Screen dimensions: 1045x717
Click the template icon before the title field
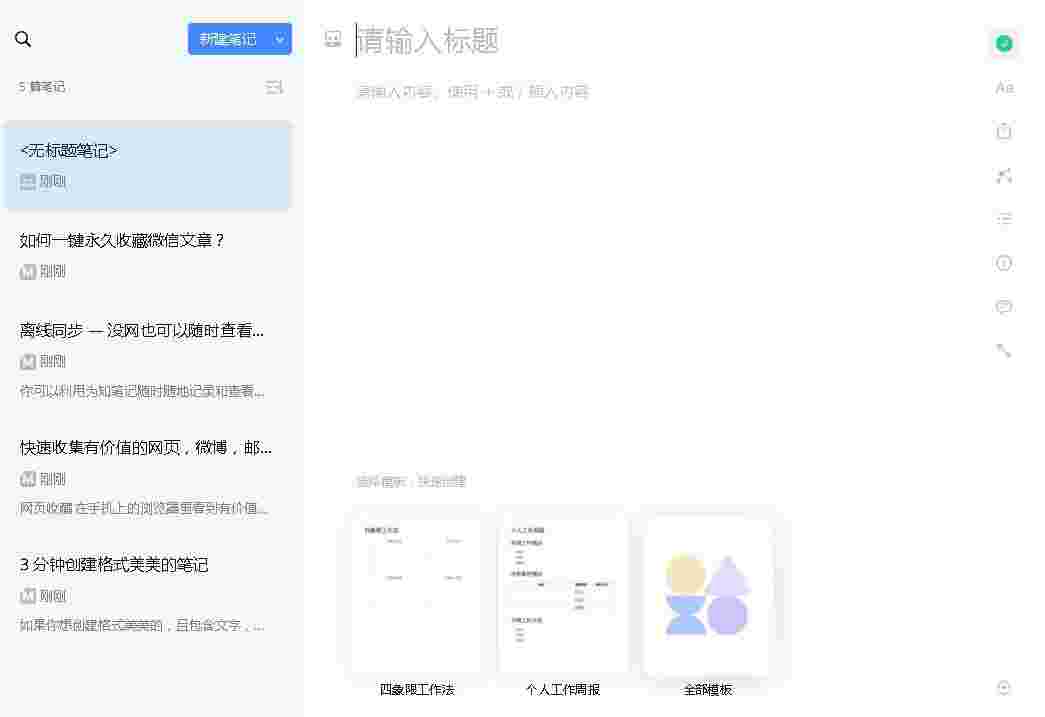point(333,39)
